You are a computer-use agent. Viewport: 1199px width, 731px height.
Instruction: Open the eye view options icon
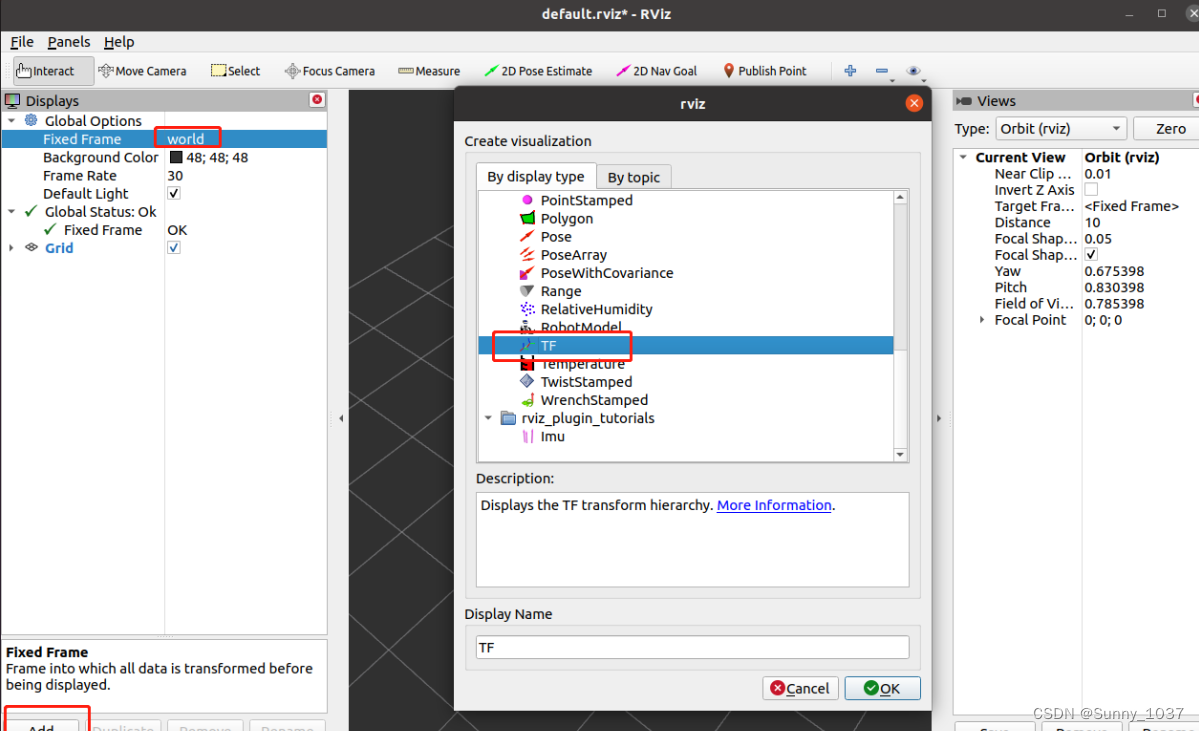click(914, 70)
